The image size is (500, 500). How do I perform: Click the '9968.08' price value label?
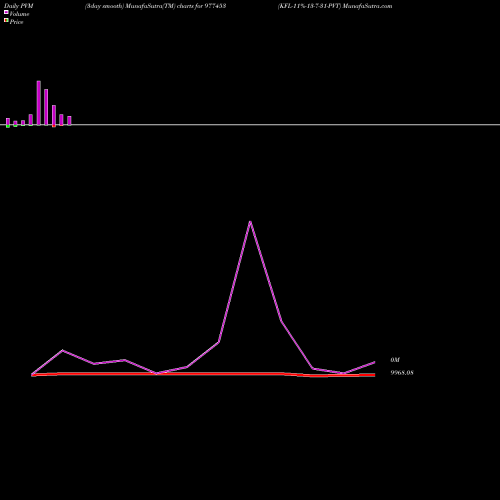coord(402,373)
